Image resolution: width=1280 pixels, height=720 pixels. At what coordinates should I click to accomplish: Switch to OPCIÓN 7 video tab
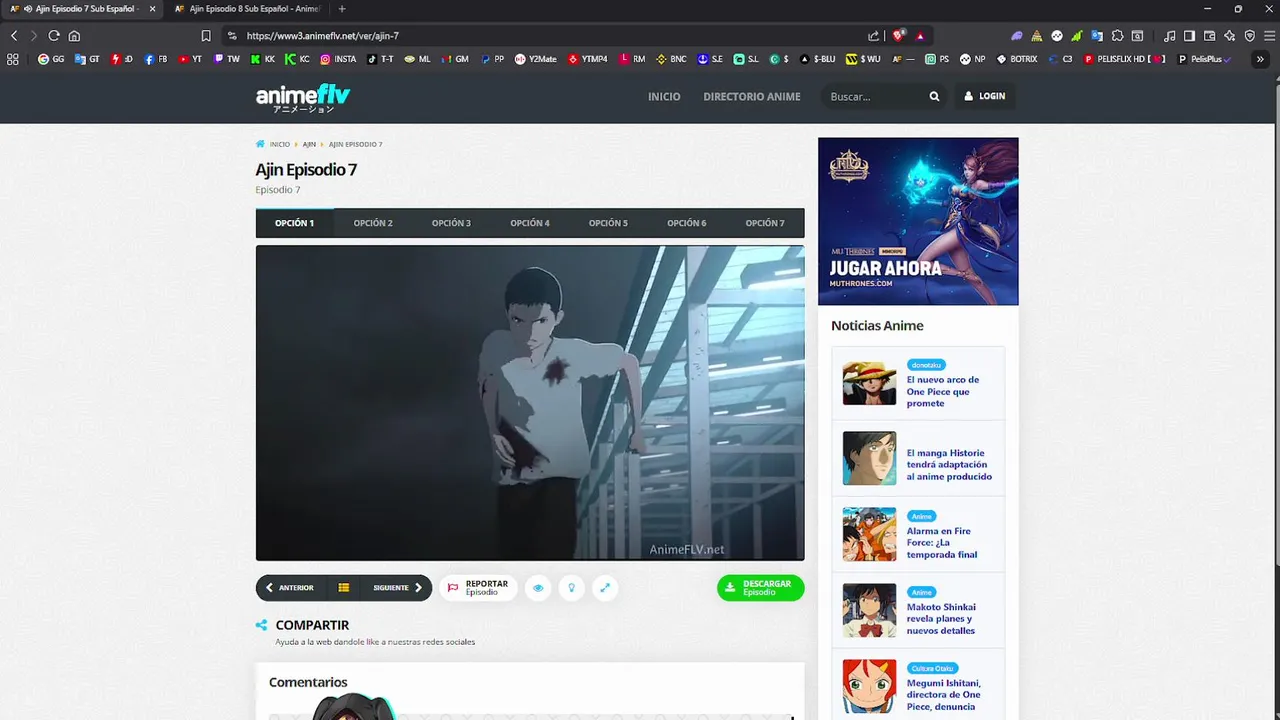[x=765, y=223]
